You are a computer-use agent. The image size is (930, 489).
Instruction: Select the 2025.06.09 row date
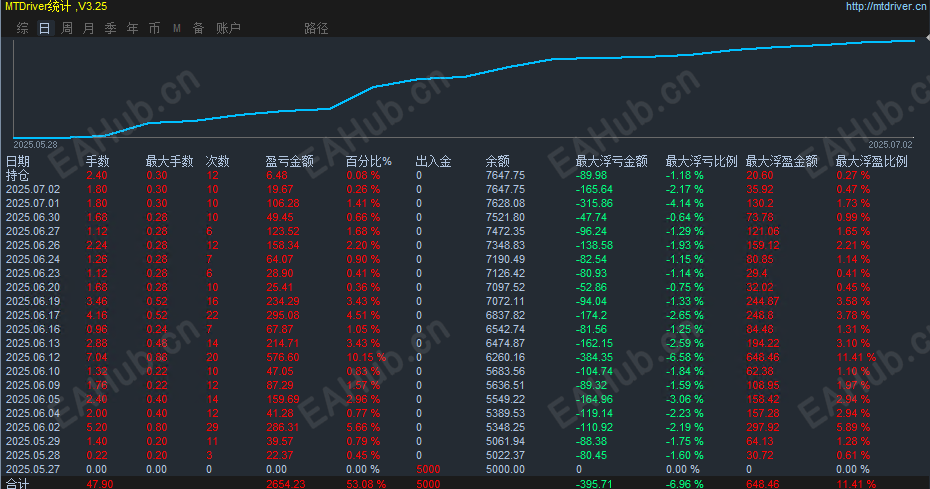(33, 385)
